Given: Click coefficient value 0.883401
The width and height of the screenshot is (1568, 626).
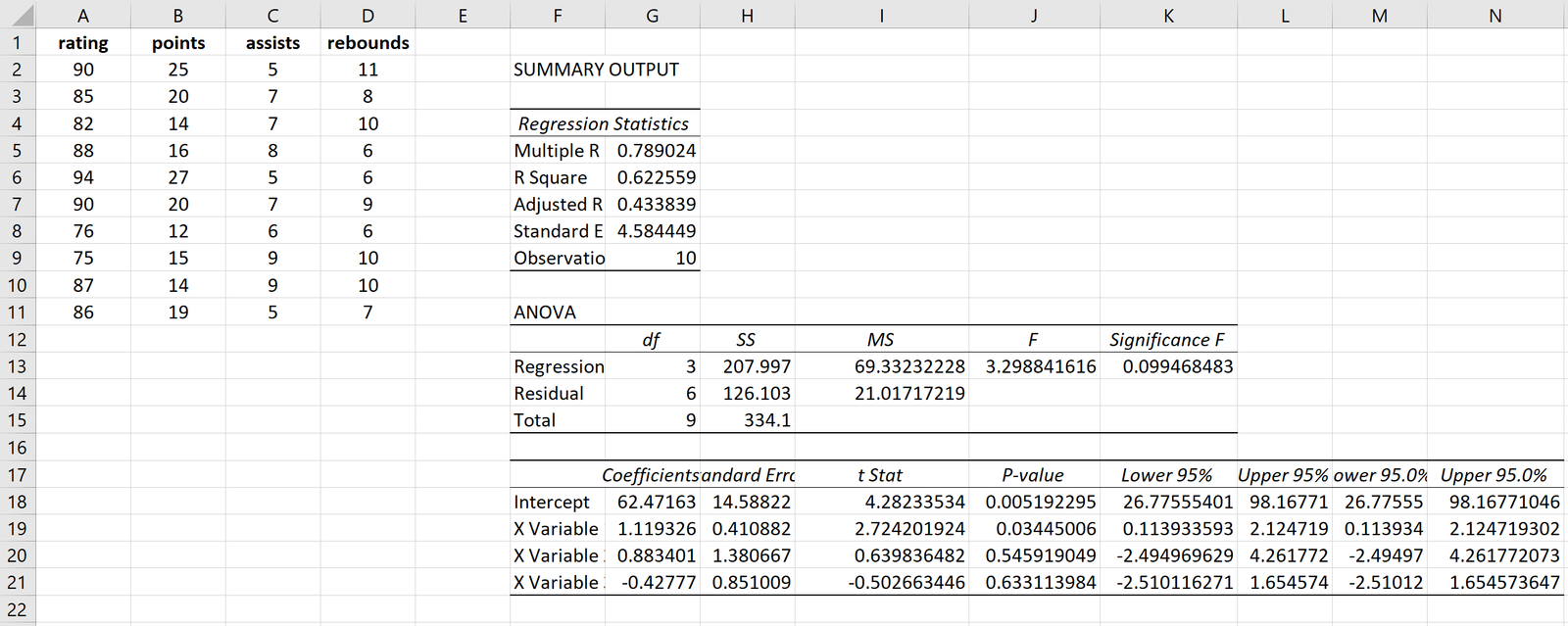Looking at the screenshot, I should click(653, 555).
